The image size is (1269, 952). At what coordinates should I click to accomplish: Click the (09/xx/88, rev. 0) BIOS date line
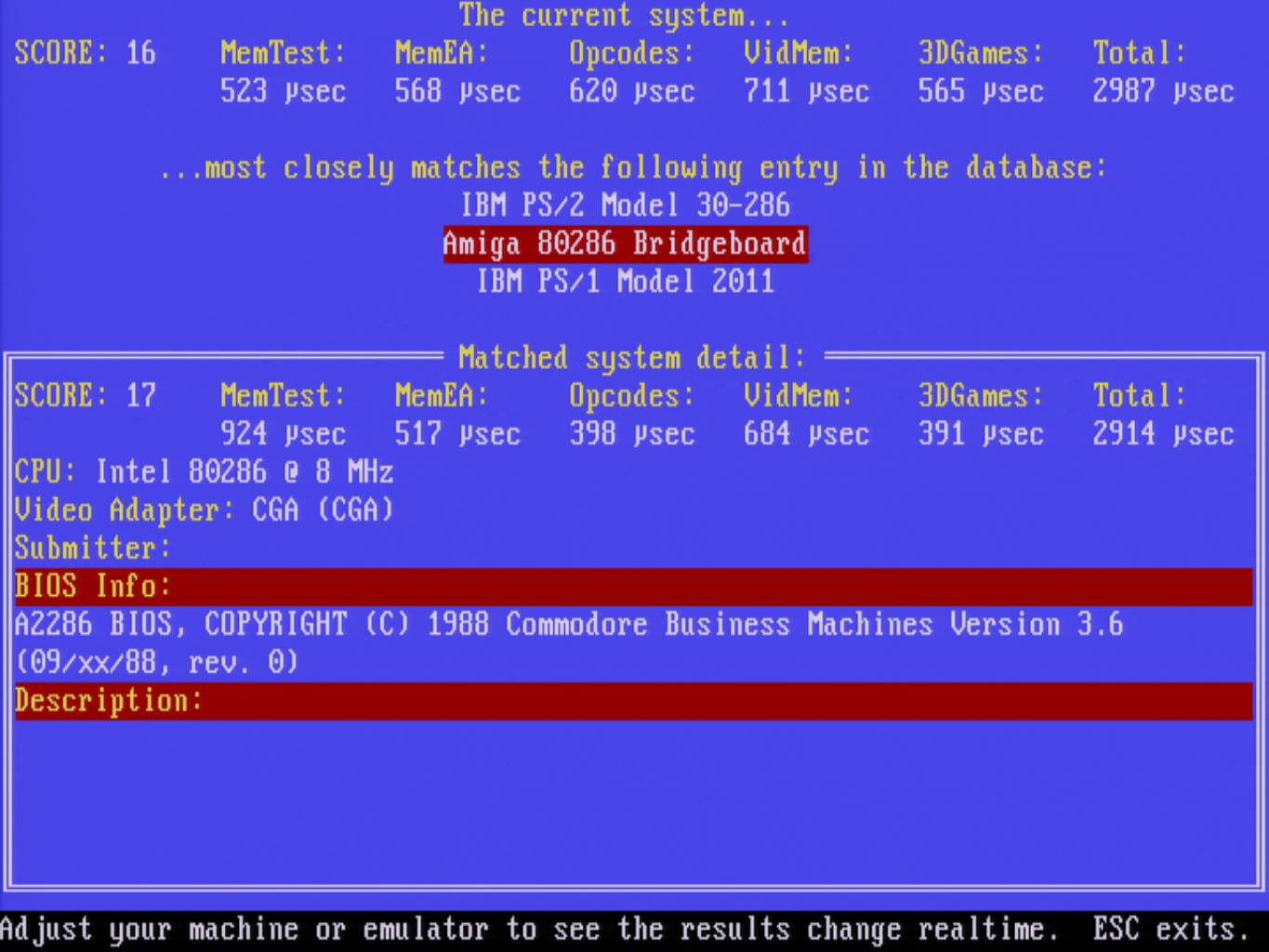(156, 663)
